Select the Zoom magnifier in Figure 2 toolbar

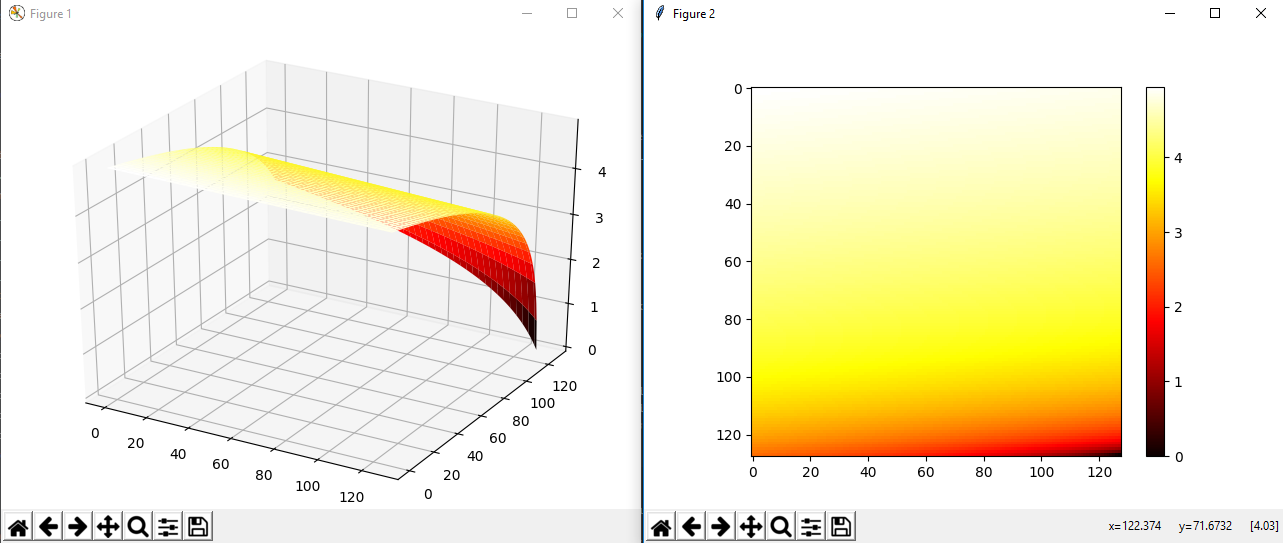coord(781,526)
